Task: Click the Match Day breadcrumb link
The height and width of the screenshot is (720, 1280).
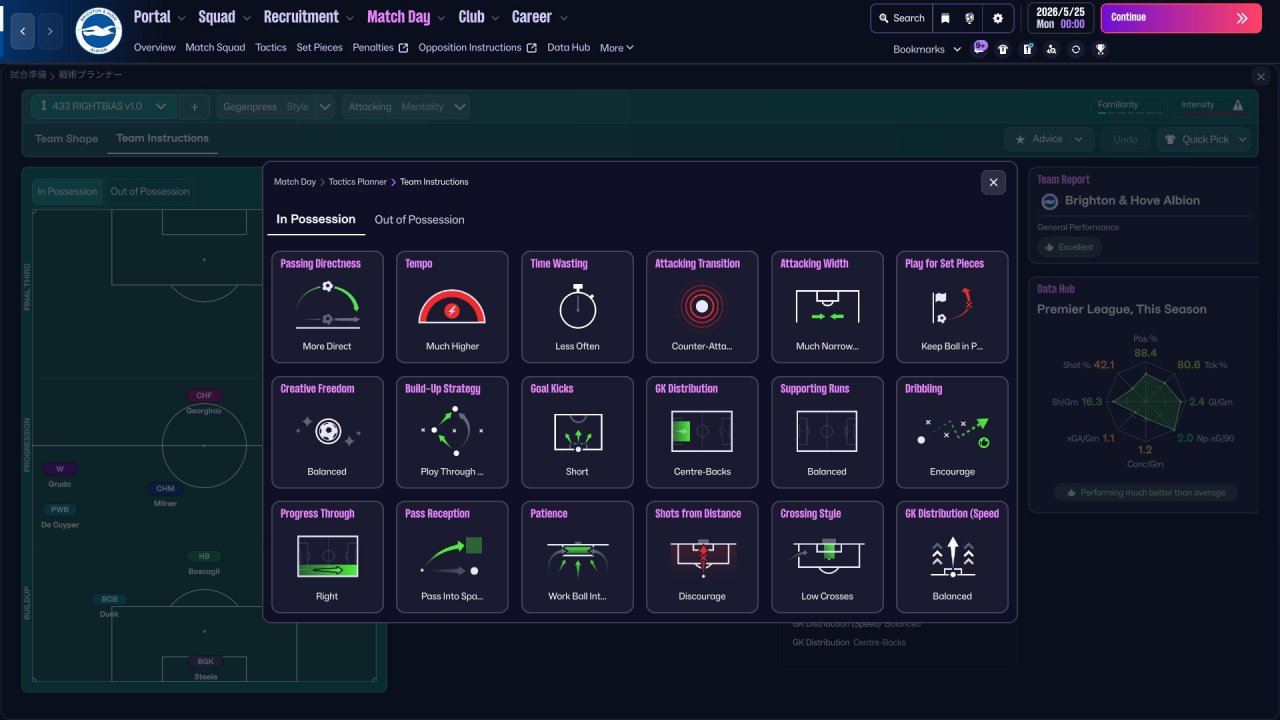Action: (295, 182)
